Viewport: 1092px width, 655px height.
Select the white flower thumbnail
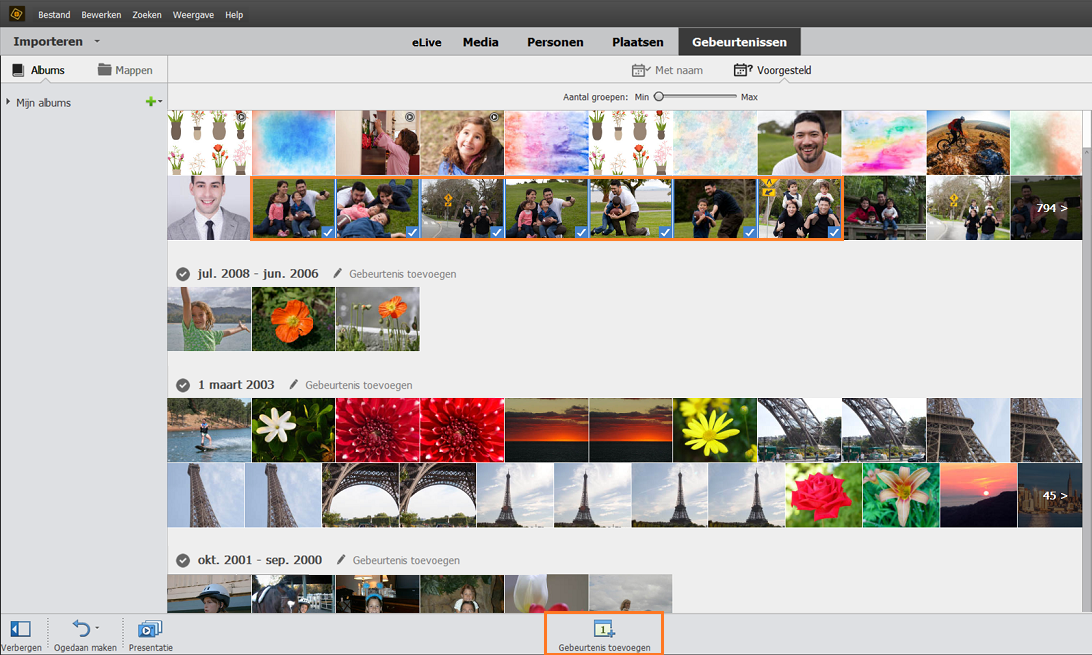pyautogui.click(x=293, y=429)
